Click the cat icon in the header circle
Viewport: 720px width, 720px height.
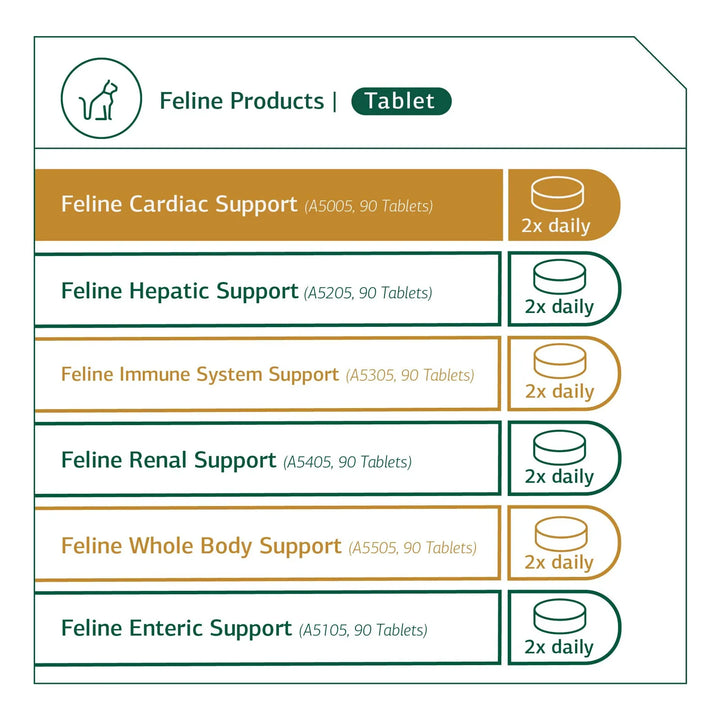tap(98, 100)
